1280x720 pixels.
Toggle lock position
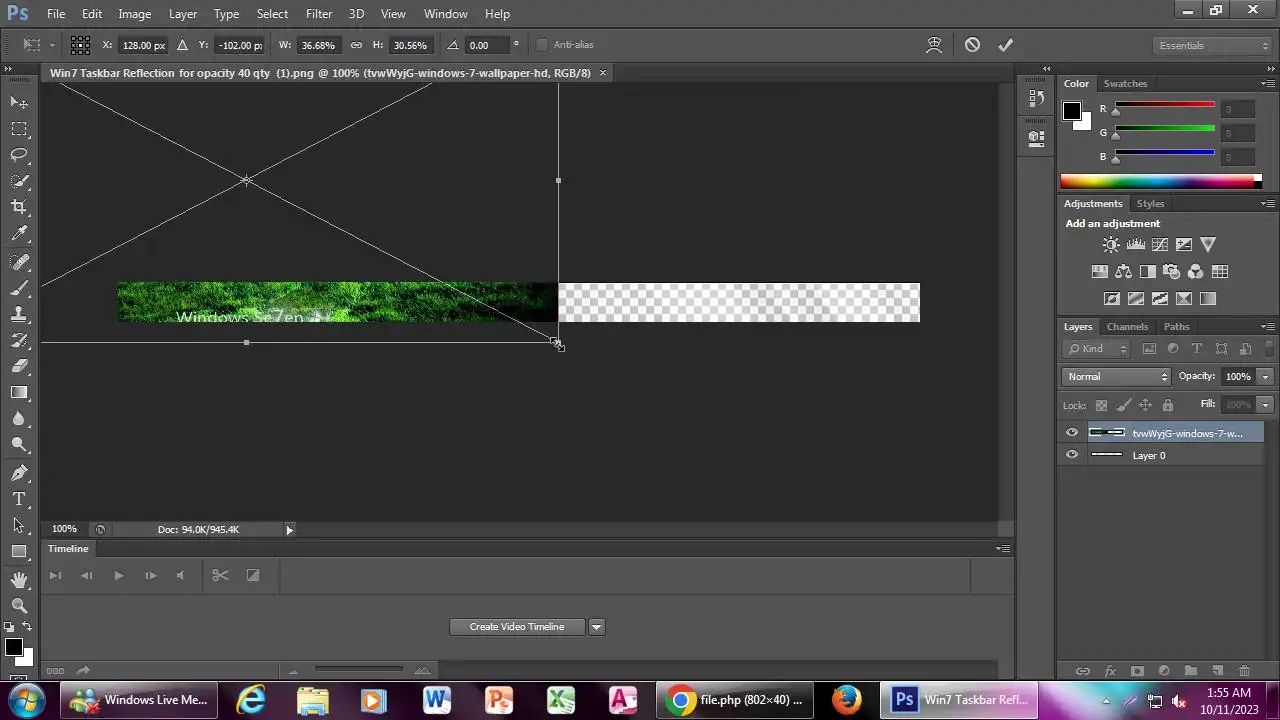click(1146, 405)
